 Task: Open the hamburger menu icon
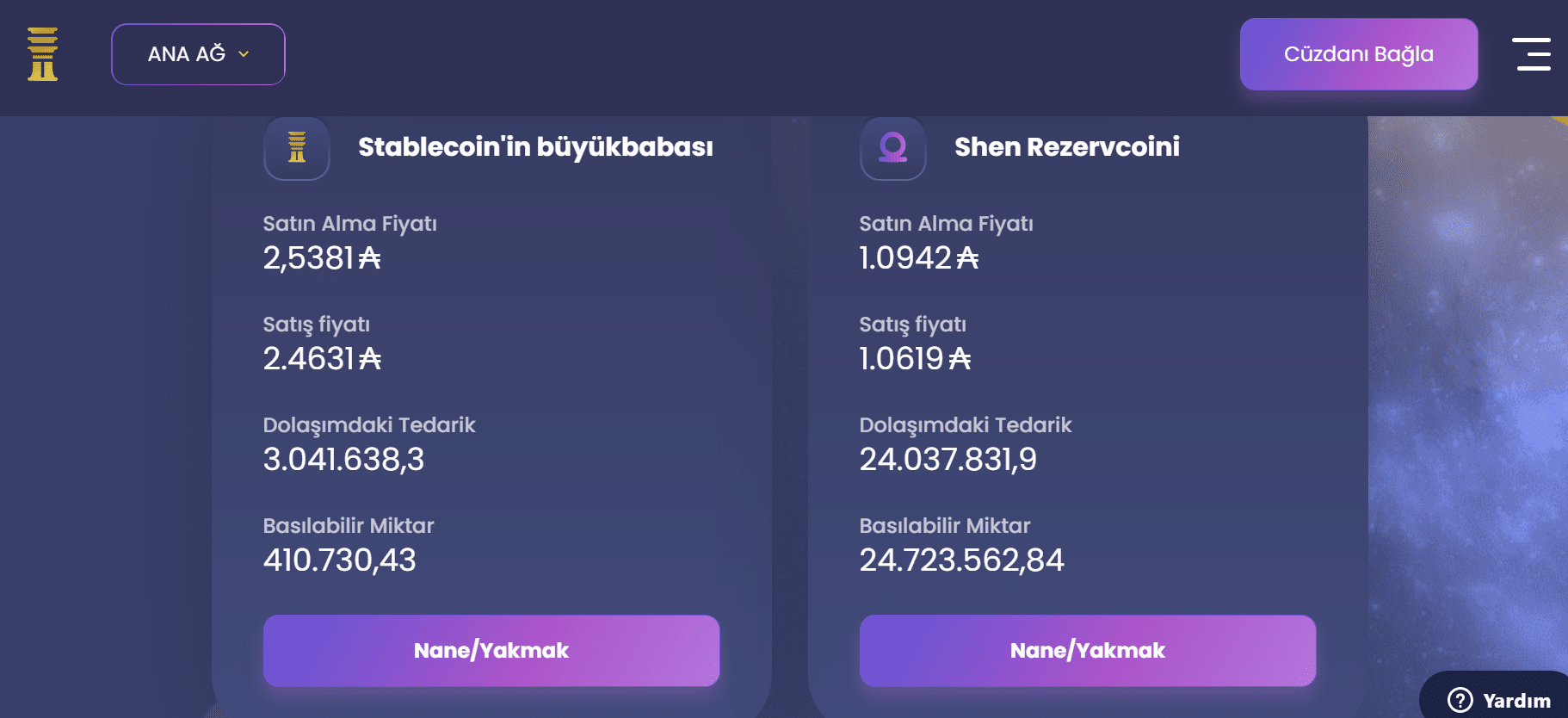pyautogui.click(x=1532, y=54)
